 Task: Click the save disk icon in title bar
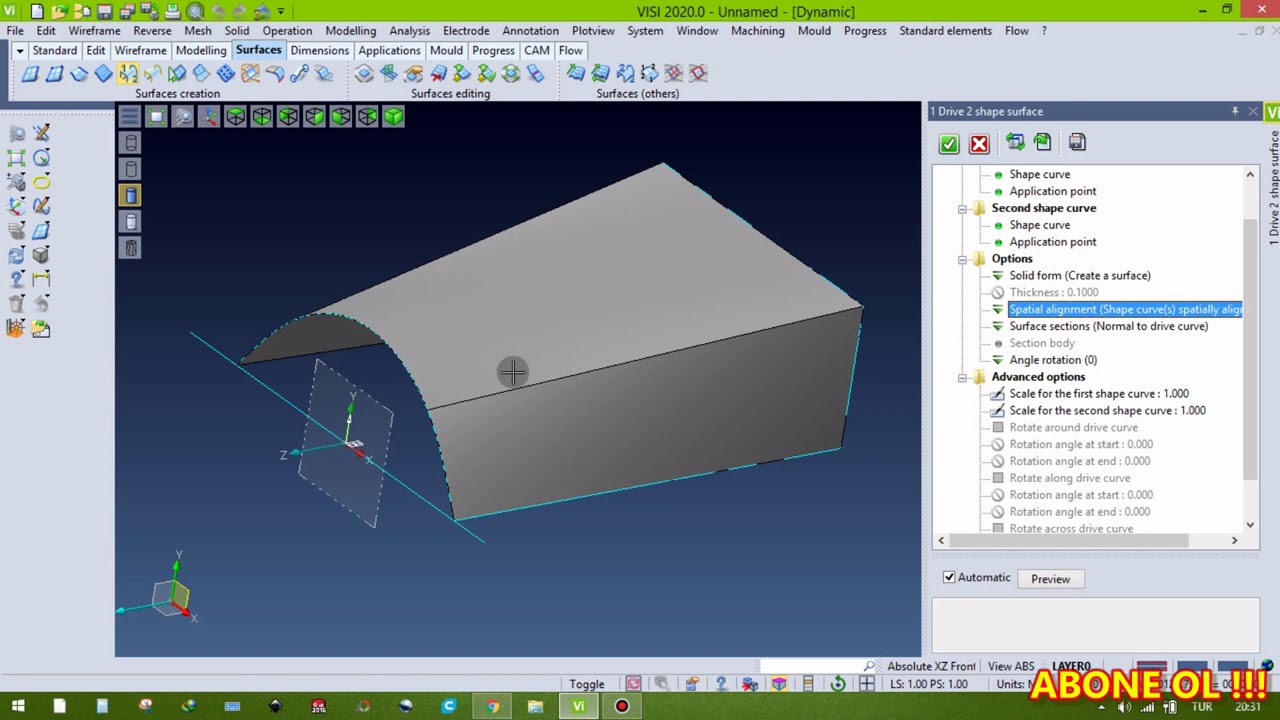point(105,12)
